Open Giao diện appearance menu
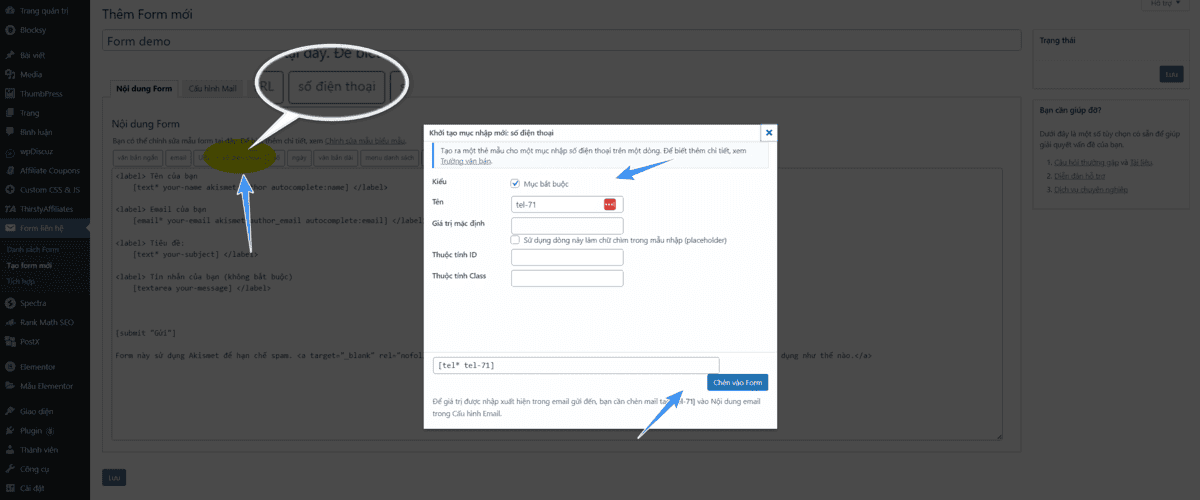The image size is (1200, 500). pos(36,411)
